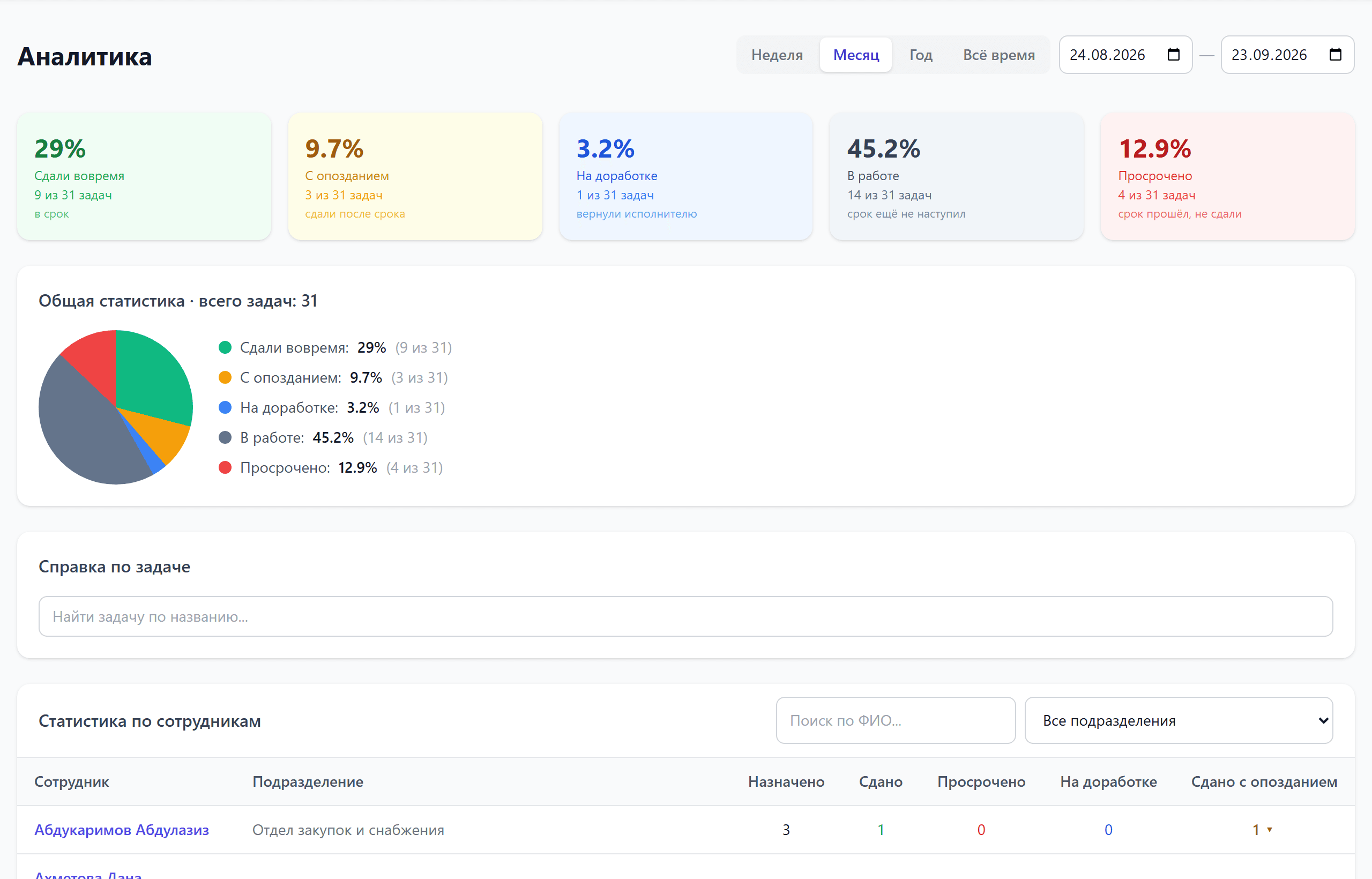The image size is (1372, 879).
Task: Click the Назначено column header
Action: point(786,781)
